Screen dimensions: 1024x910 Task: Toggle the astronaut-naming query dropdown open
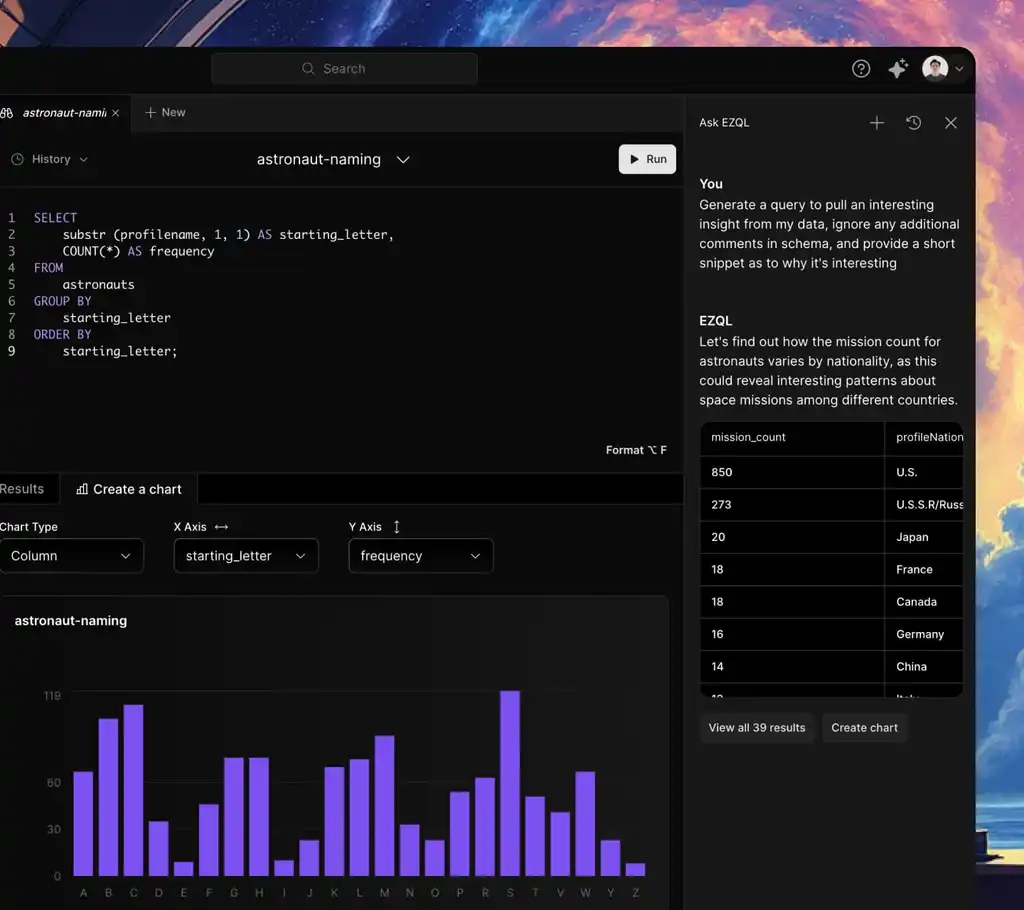click(x=403, y=159)
